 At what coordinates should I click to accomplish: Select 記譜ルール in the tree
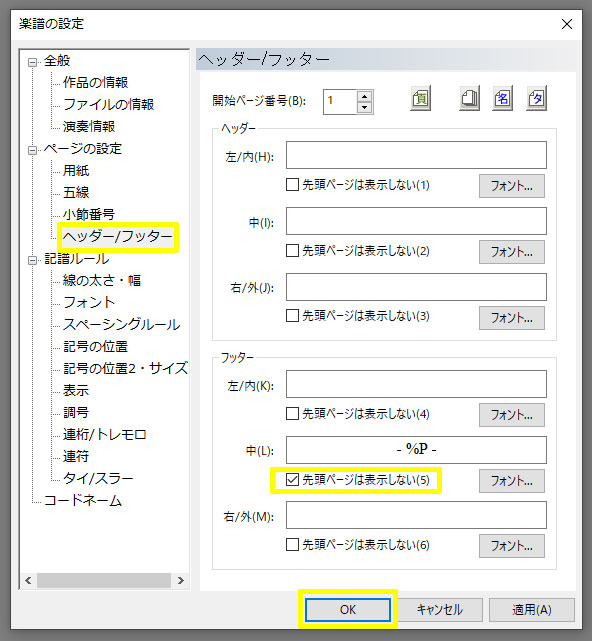[x=76, y=259]
